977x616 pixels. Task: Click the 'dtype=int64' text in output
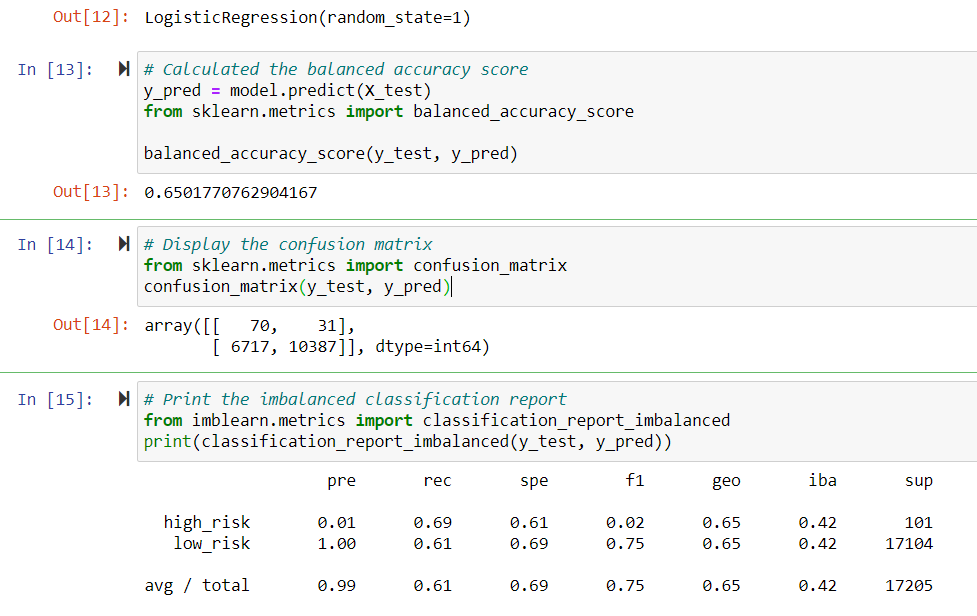427,346
